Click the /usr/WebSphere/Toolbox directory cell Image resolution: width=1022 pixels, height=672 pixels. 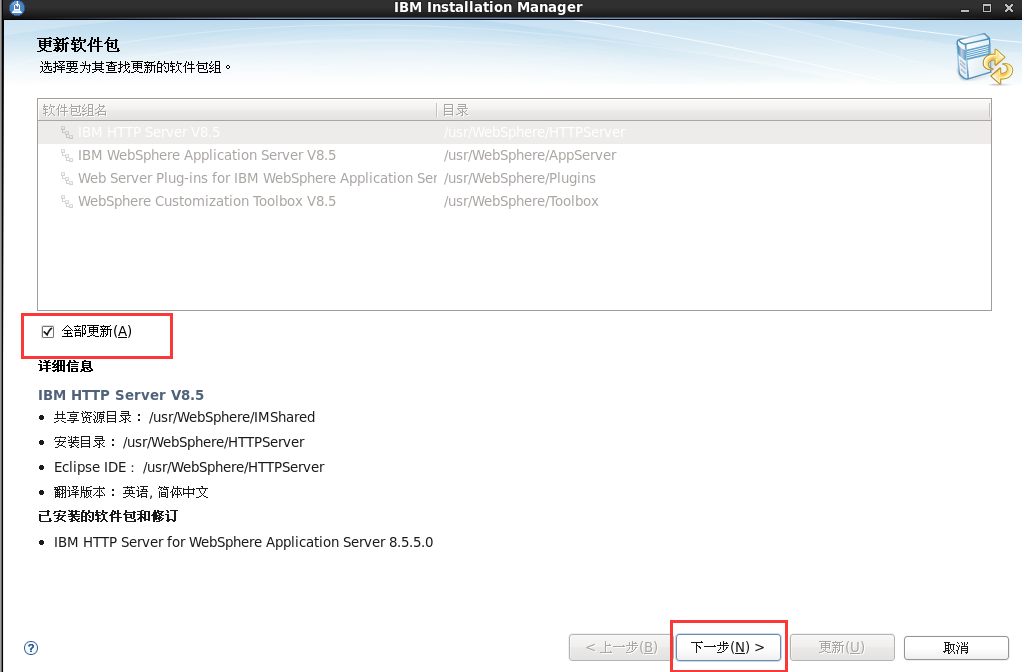tap(521, 201)
